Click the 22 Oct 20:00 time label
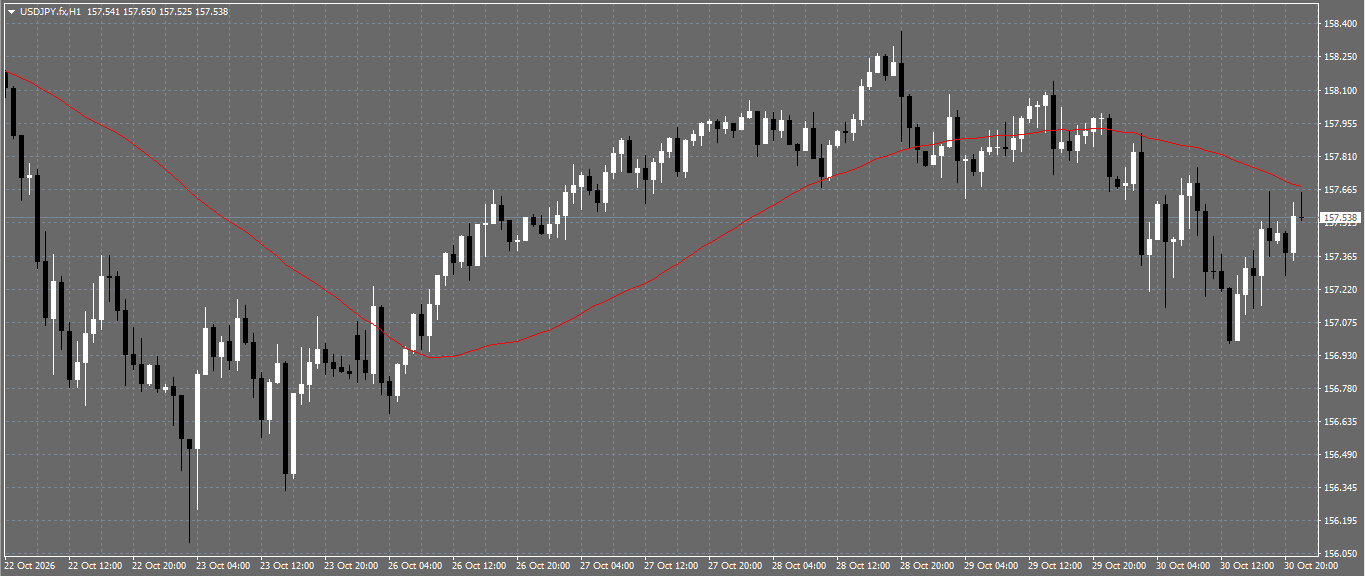This screenshot has height=576, width=1365. pos(159,566)
